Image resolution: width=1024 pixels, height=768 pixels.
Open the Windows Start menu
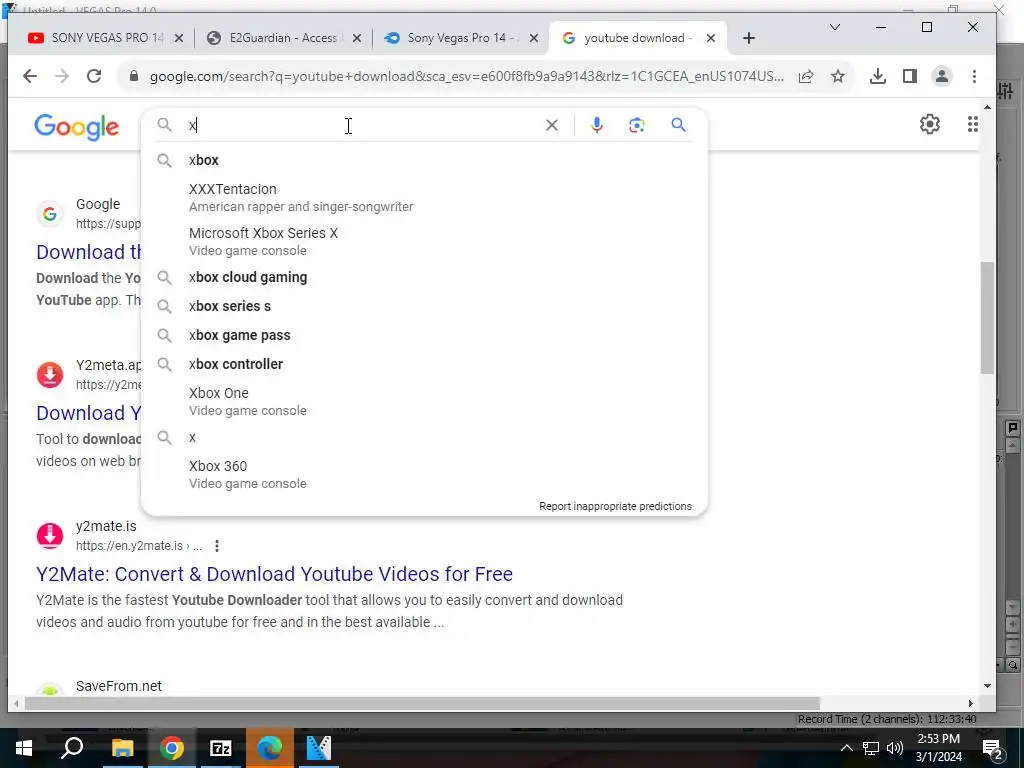click(x=24, y=748)
